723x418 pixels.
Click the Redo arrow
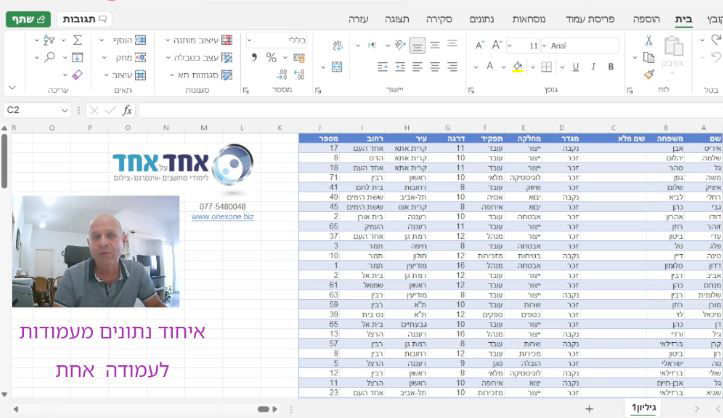pos(716,57)
